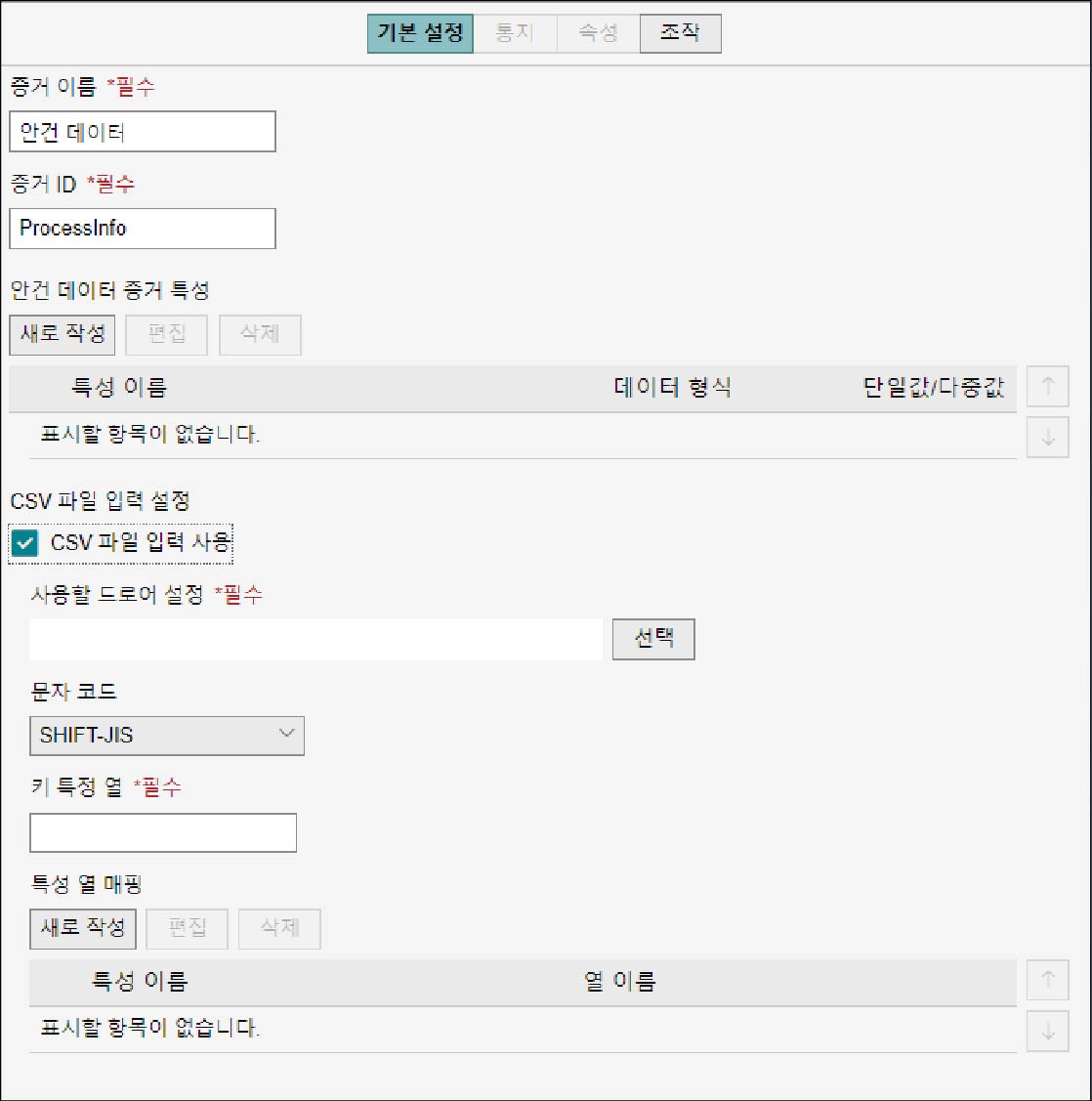Click the down arrow beside the 특성 열 매핑 table

(1047, 1031)
